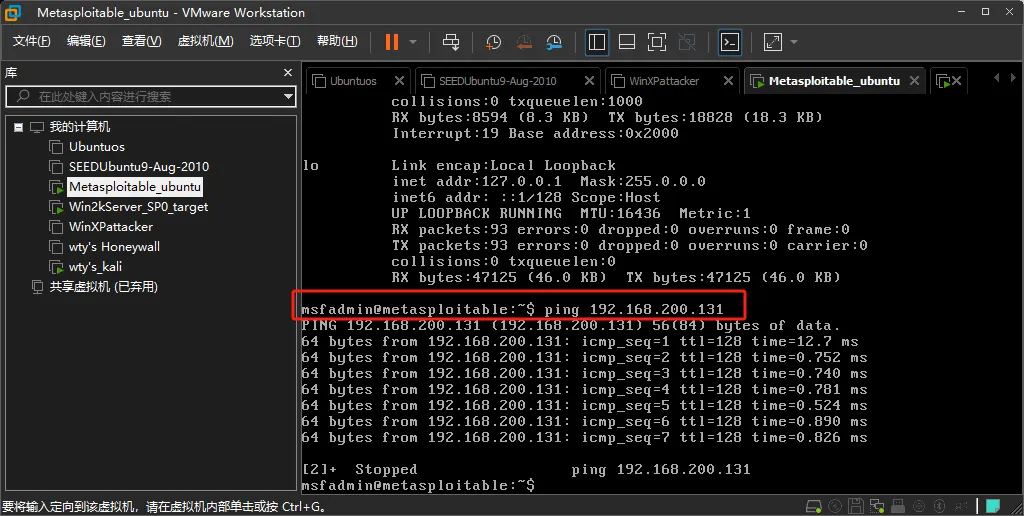Select SEEDUbuntu9-Aug-2010 in the library tree
This screenshot has width=1024, height=516.
click(139, 167)
